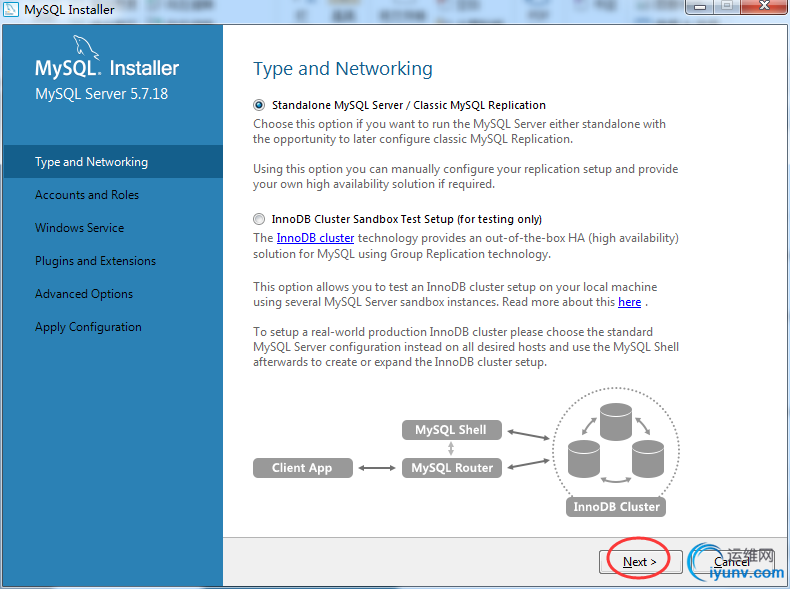790x589 pixels.
Task: Click the MySQL Shell diagram box
Action: pos(451,430)
